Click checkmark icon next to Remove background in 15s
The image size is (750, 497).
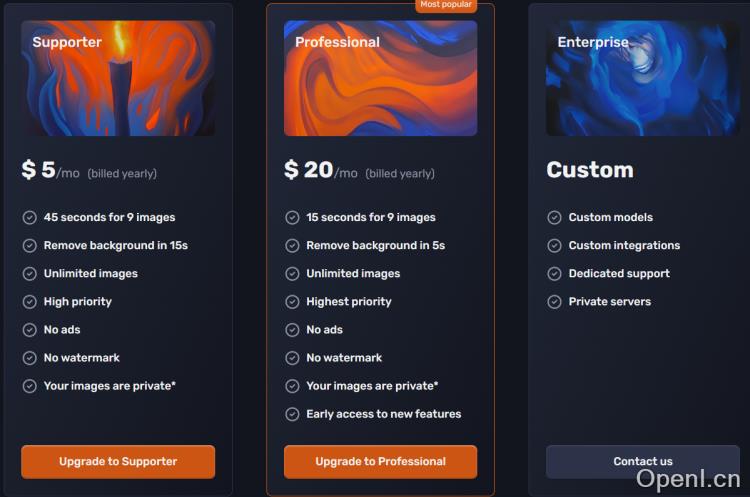pyautogui.click(x=30, y=245)
